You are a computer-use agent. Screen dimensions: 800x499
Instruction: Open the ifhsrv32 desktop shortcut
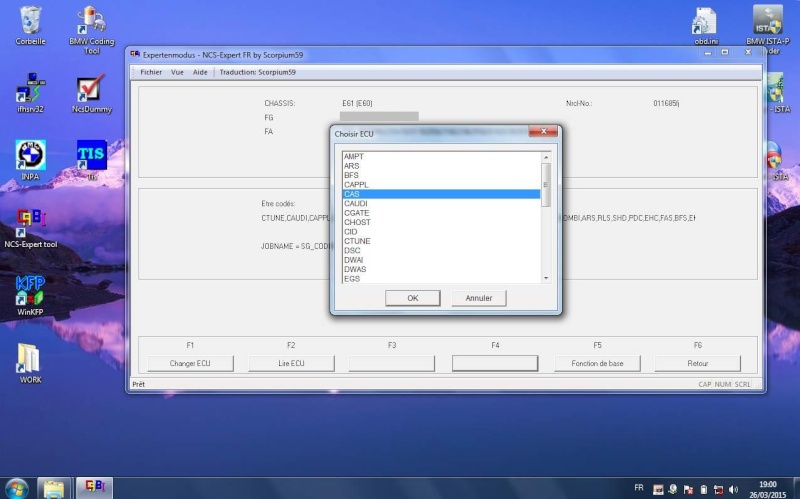(30, 92)
